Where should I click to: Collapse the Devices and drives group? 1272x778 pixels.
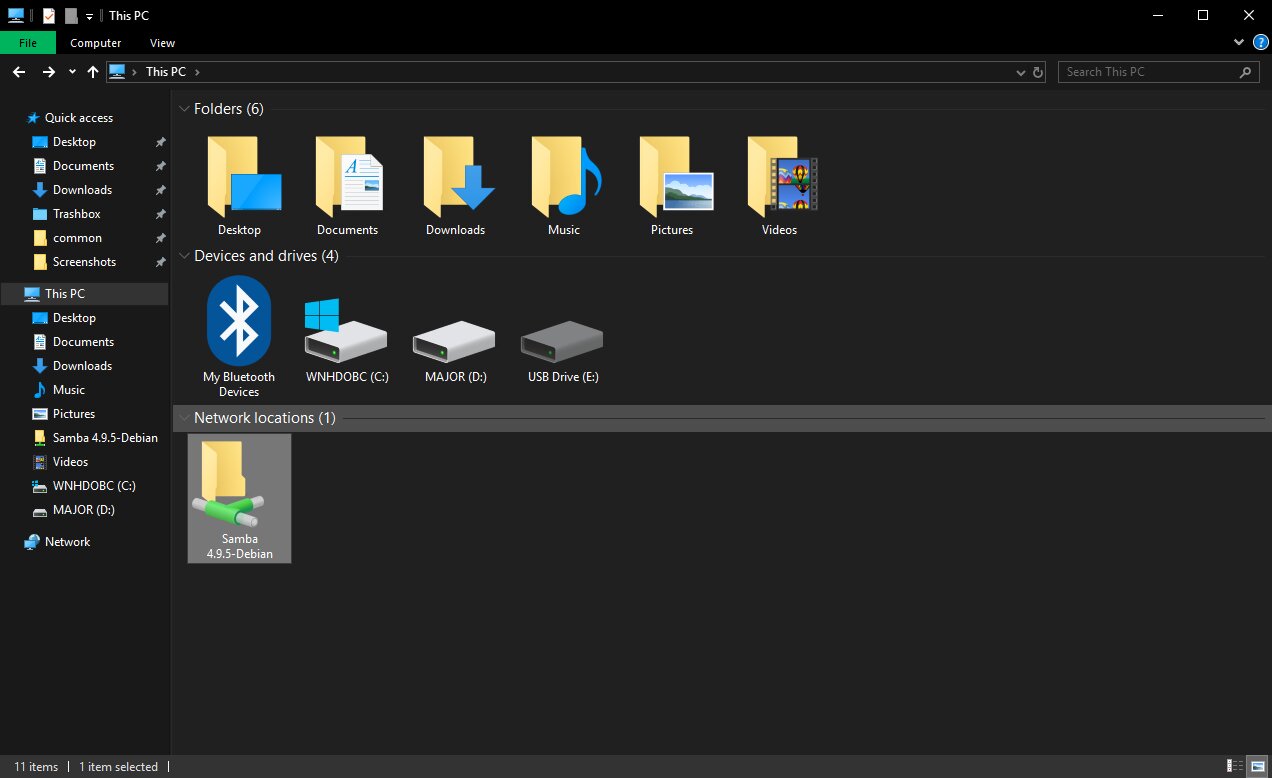(x=184, y=256)
